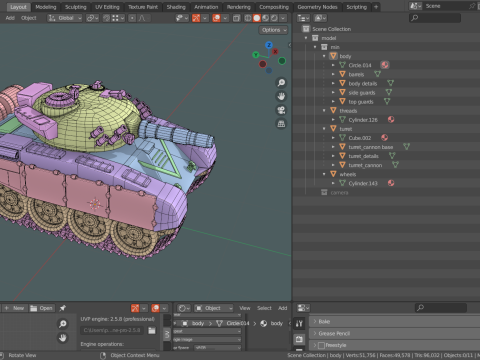Expand the Grease Pencil panel
The image size is (480, 360).
click(394, 333)
